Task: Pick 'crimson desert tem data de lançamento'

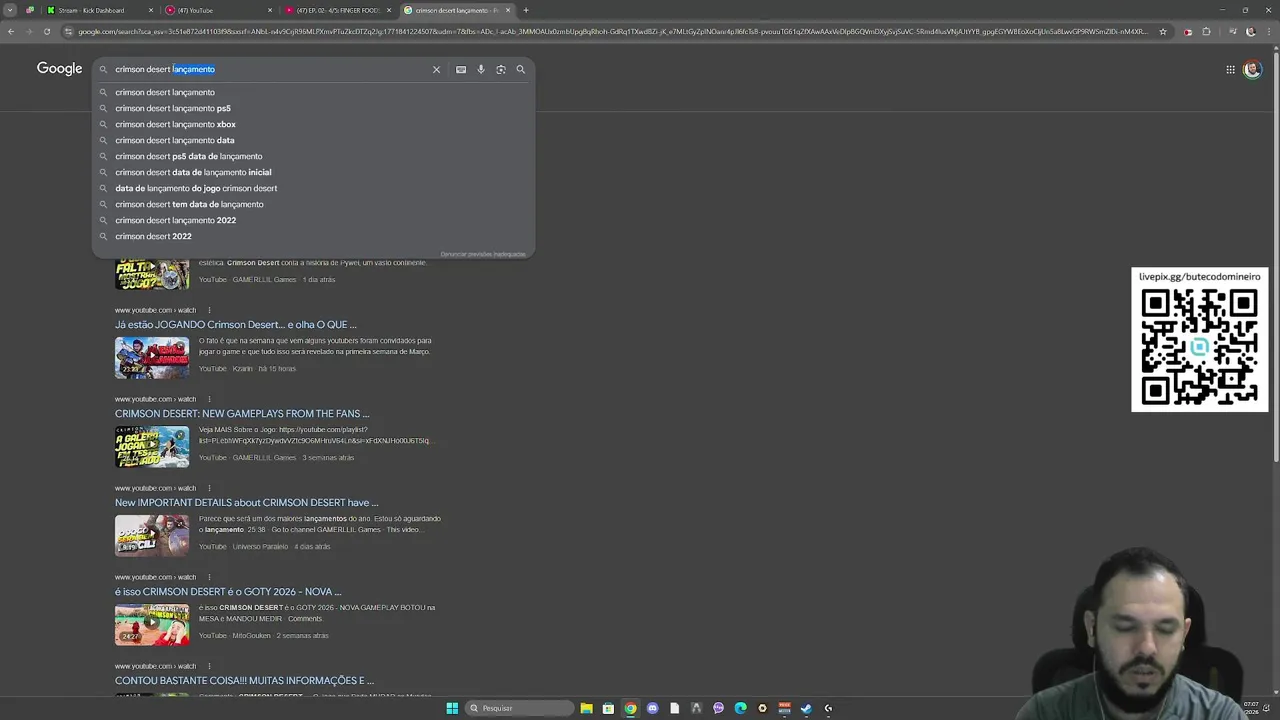Action: click(x=189, y=204)
